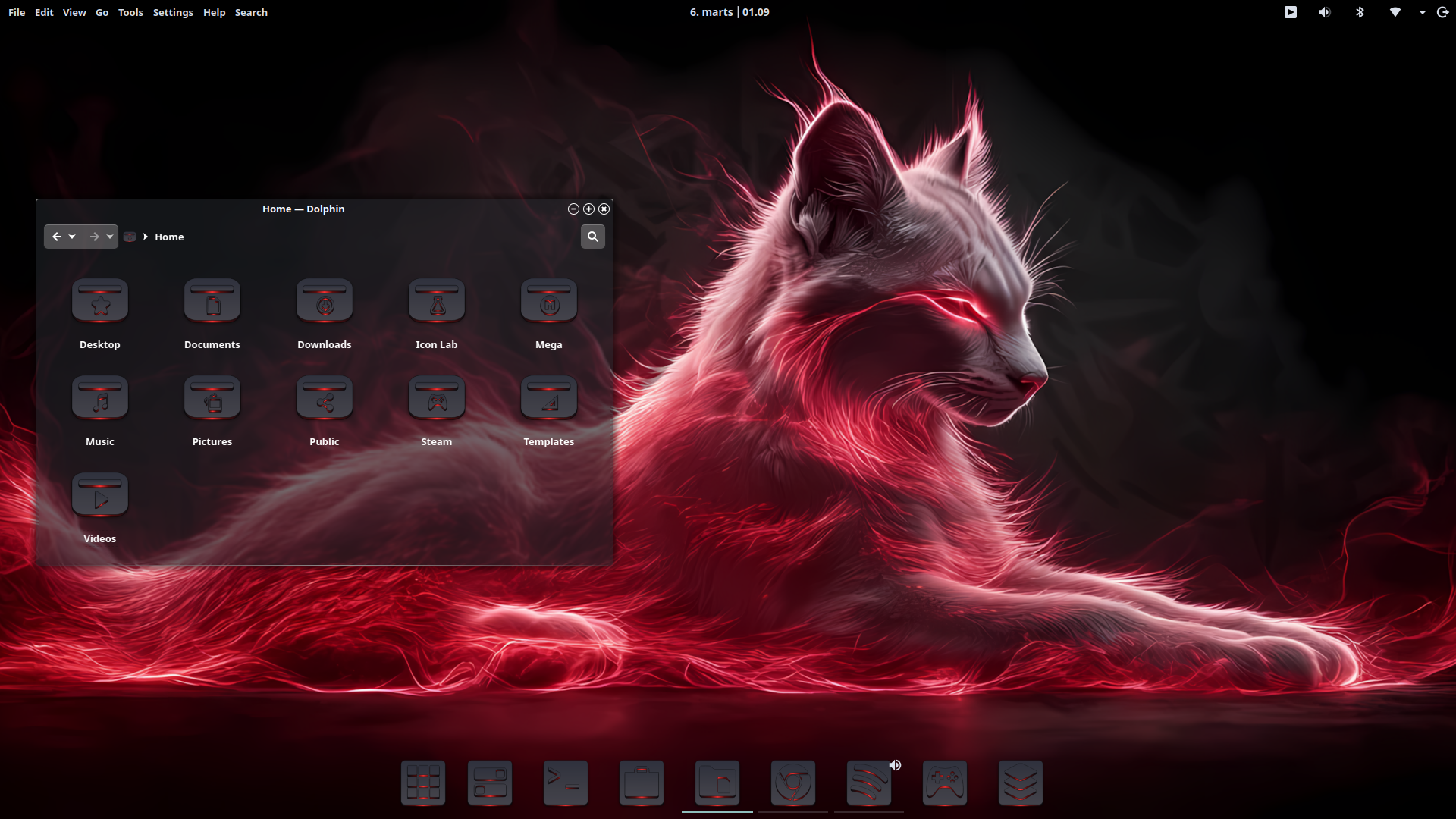
Task: Mute the audio indicator on Spotify icon
Action: coord(896,765)
